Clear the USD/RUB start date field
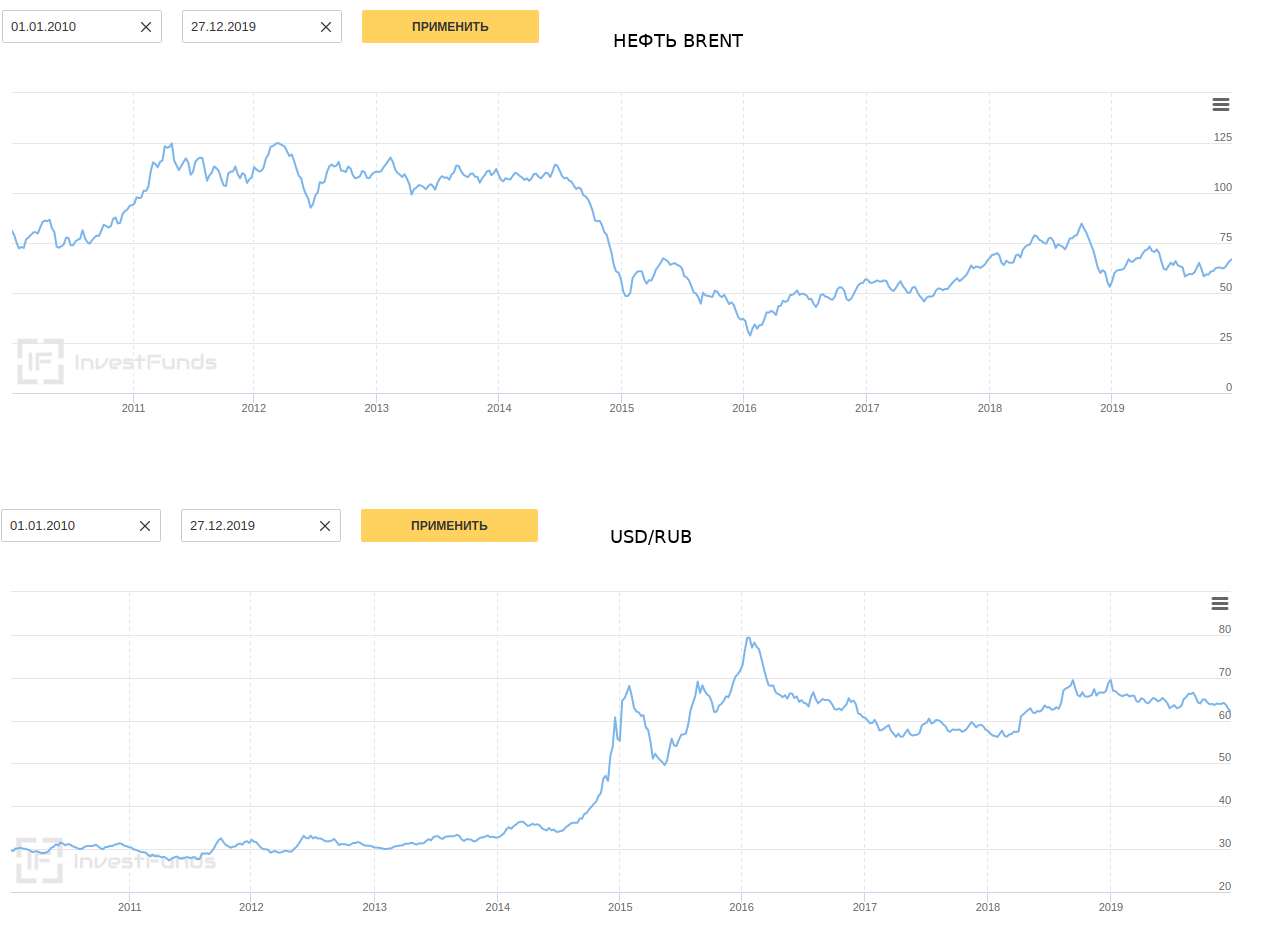Image resolution: width=1264 pixels, height=936 pixels. coord(145,526)
